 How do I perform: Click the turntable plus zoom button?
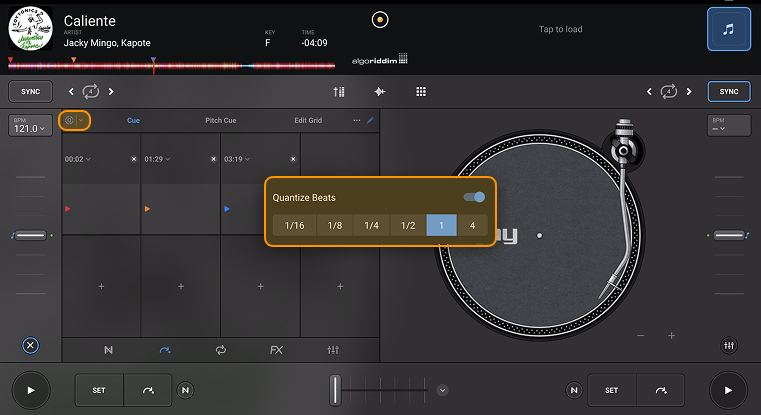click(x=671, y=335)
